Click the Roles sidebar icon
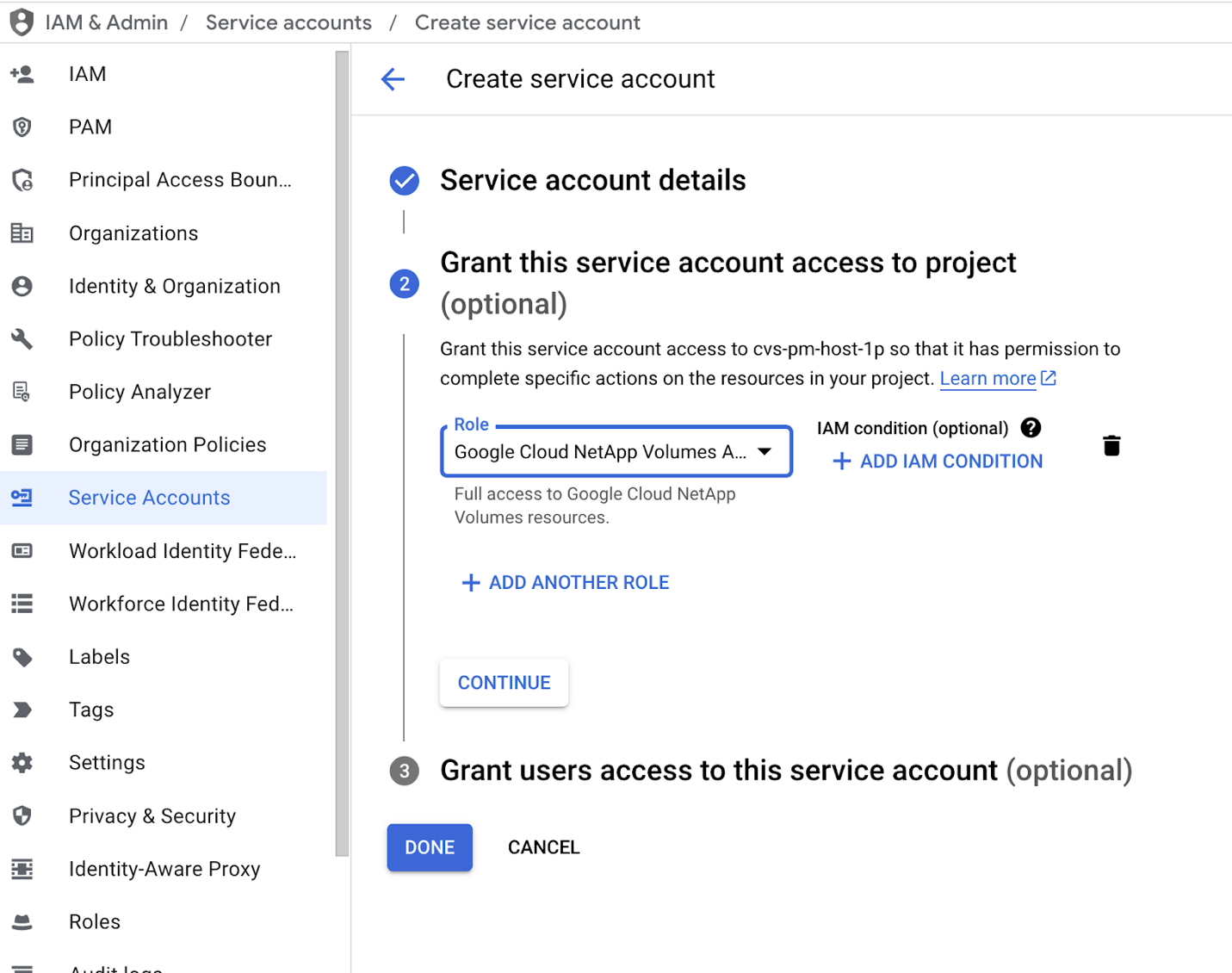Viewport: 1232px width, 973px height. pos(23,921)
